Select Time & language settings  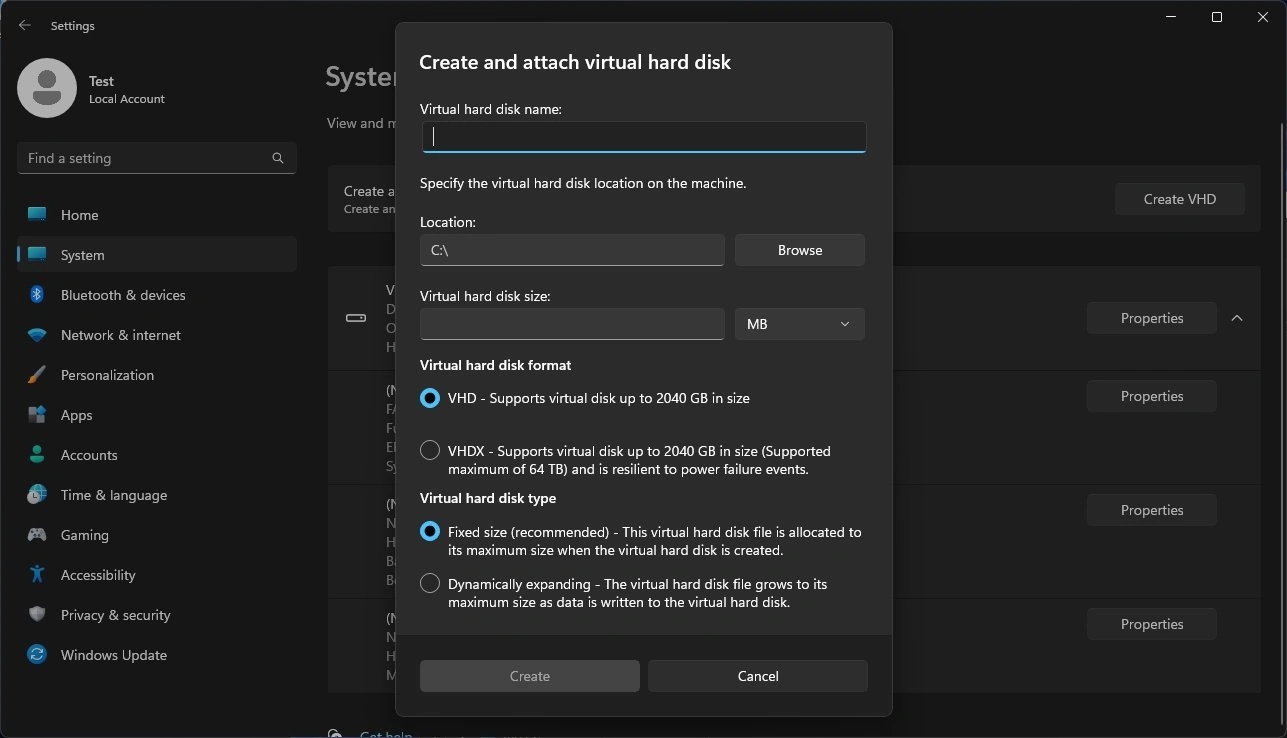[112, 494]
